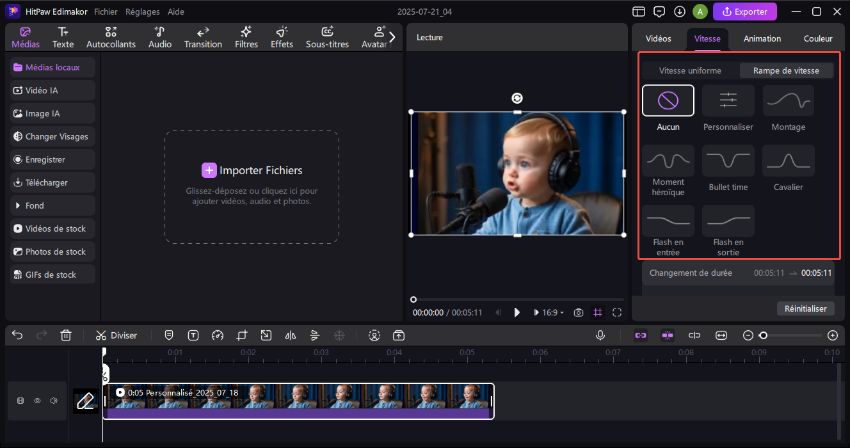Click the undo arrow in timeline toolbar
Image resolution: width=850 pixels, height=448 pixels.
tap(17, 335)
